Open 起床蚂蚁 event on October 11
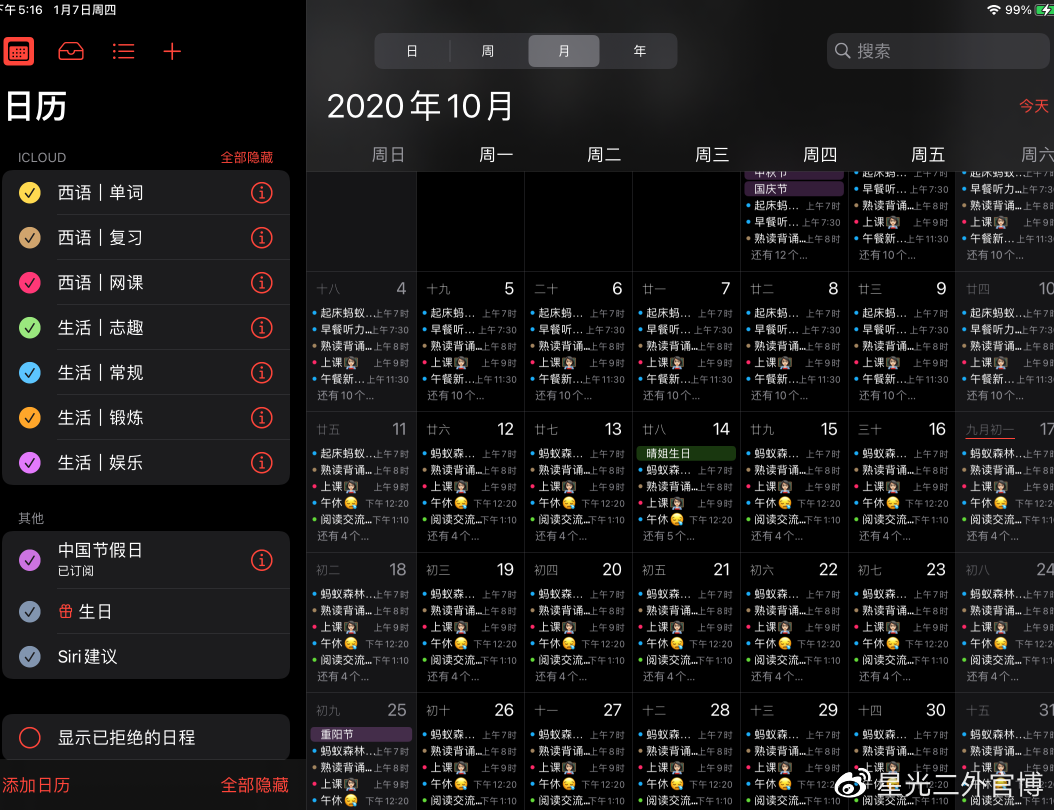 tap(361, 454)
